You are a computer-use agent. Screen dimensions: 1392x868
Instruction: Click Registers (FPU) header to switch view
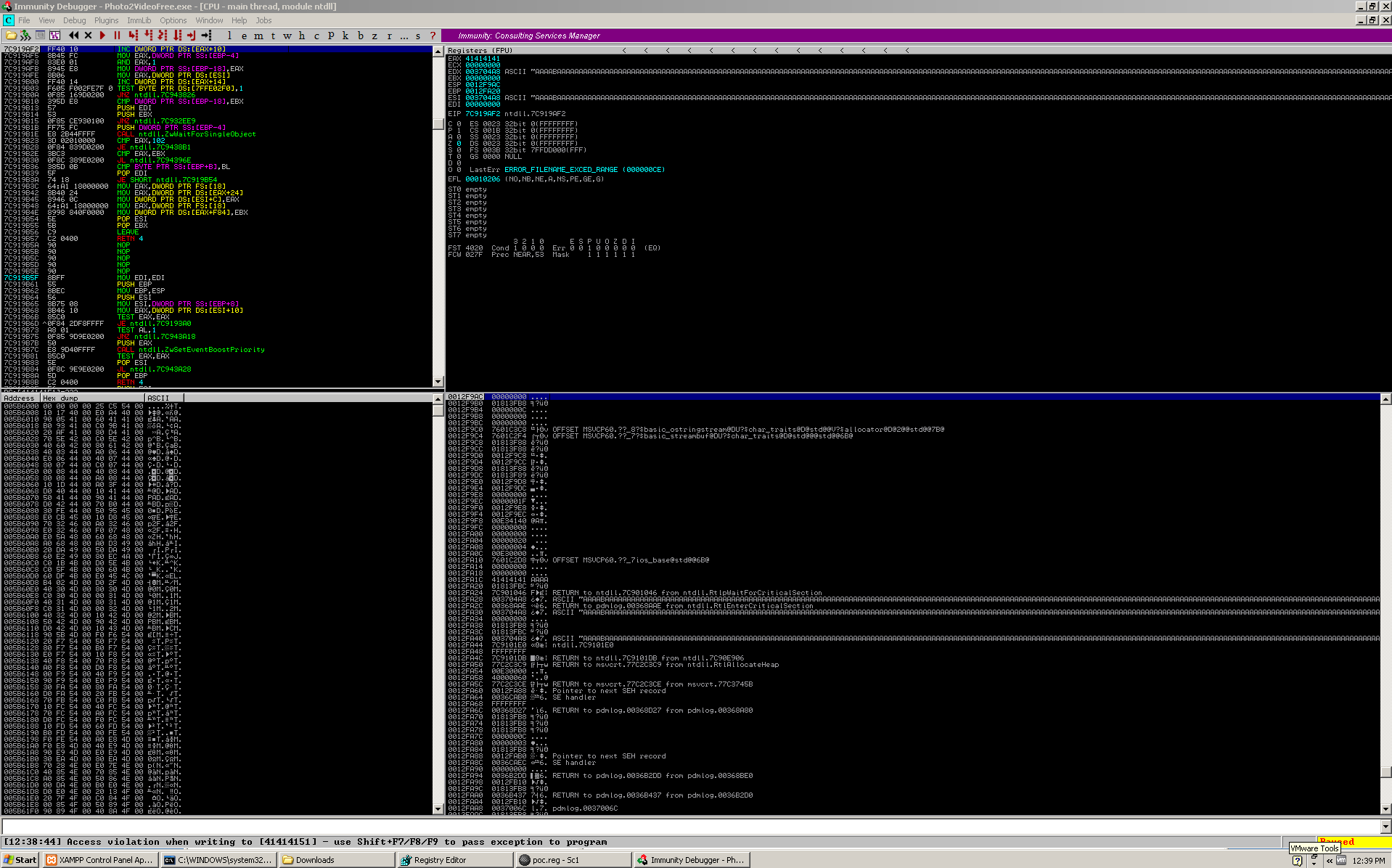pyautogui.click(x=480, y=50)
